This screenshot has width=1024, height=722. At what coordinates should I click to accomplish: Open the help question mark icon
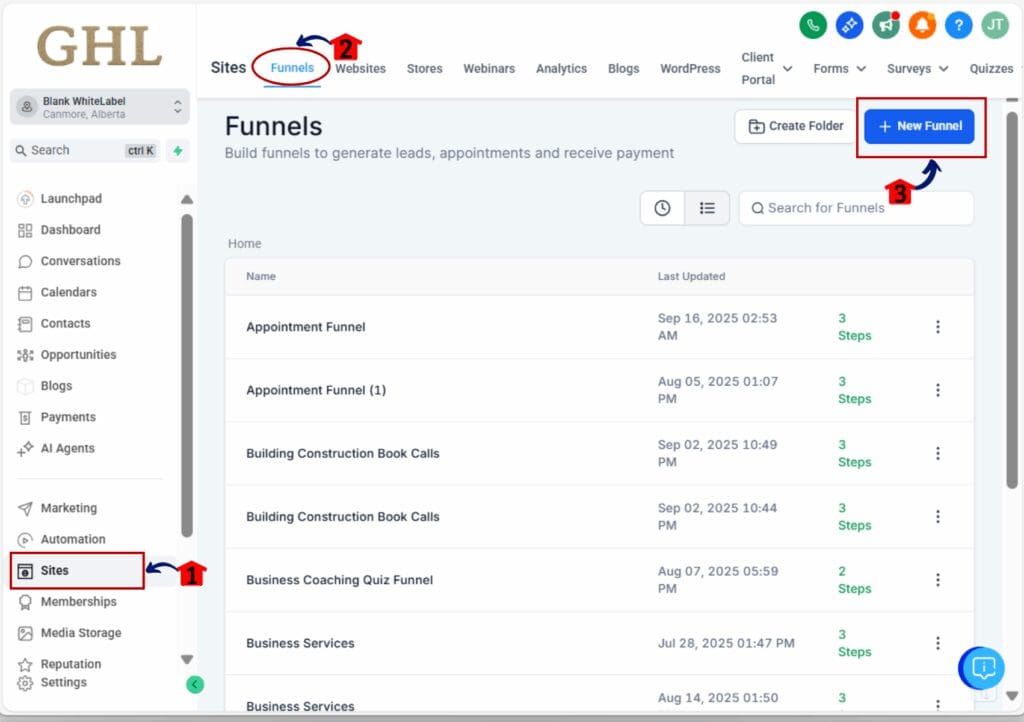(x=958, y=25)
